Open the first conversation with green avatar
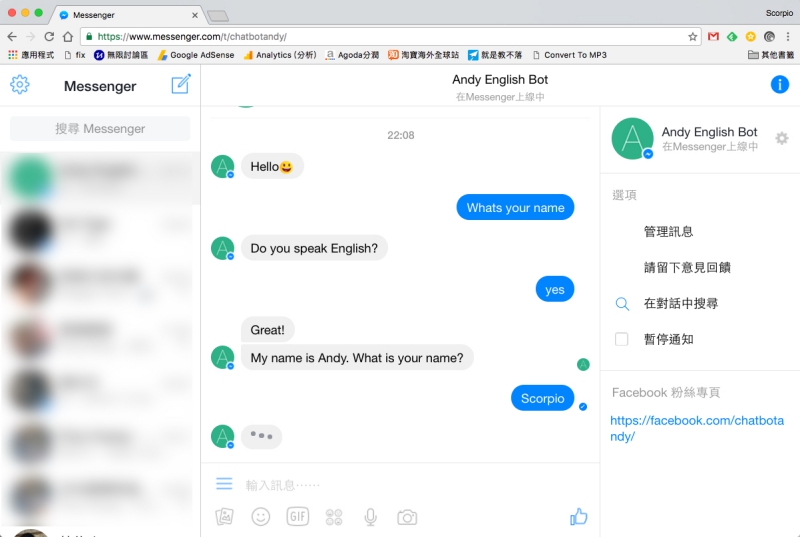The width and height of the screenshot is (800, 537). click(100, 178)
